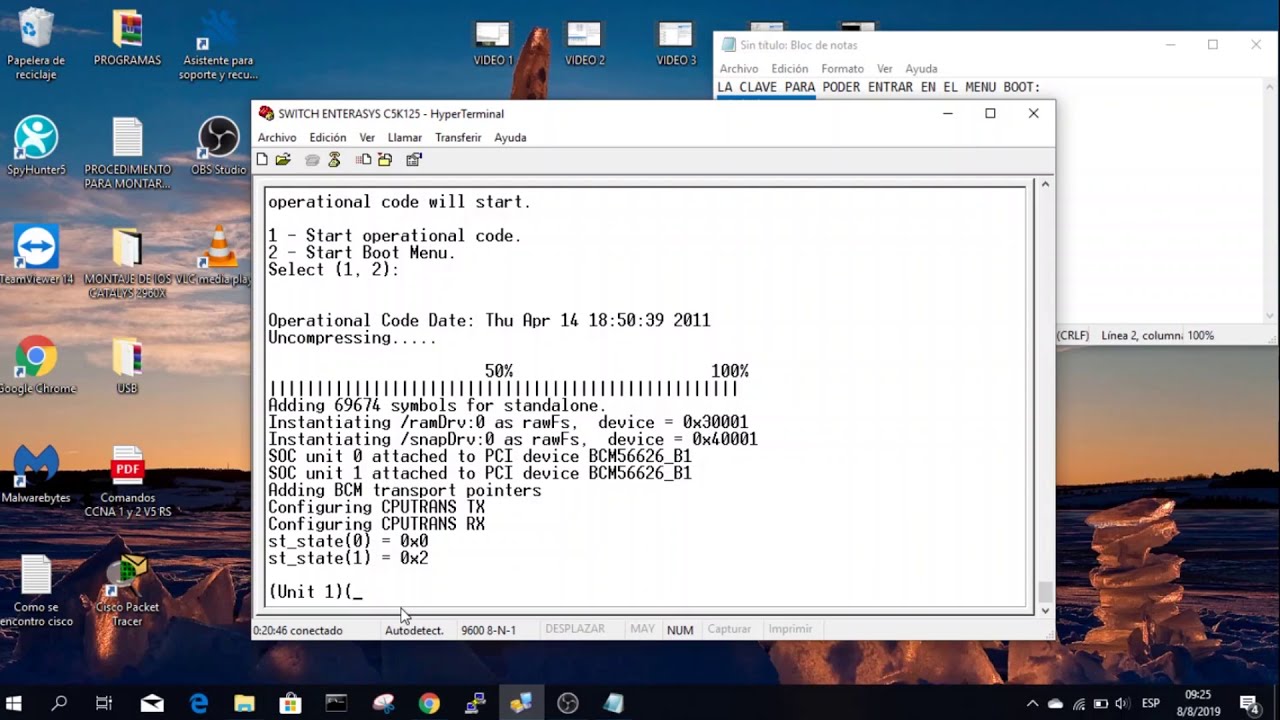This screenshot has width=1280, height=720.
Task: Select the Asistente para soporte desktop icon
Action: pos(218,46)
